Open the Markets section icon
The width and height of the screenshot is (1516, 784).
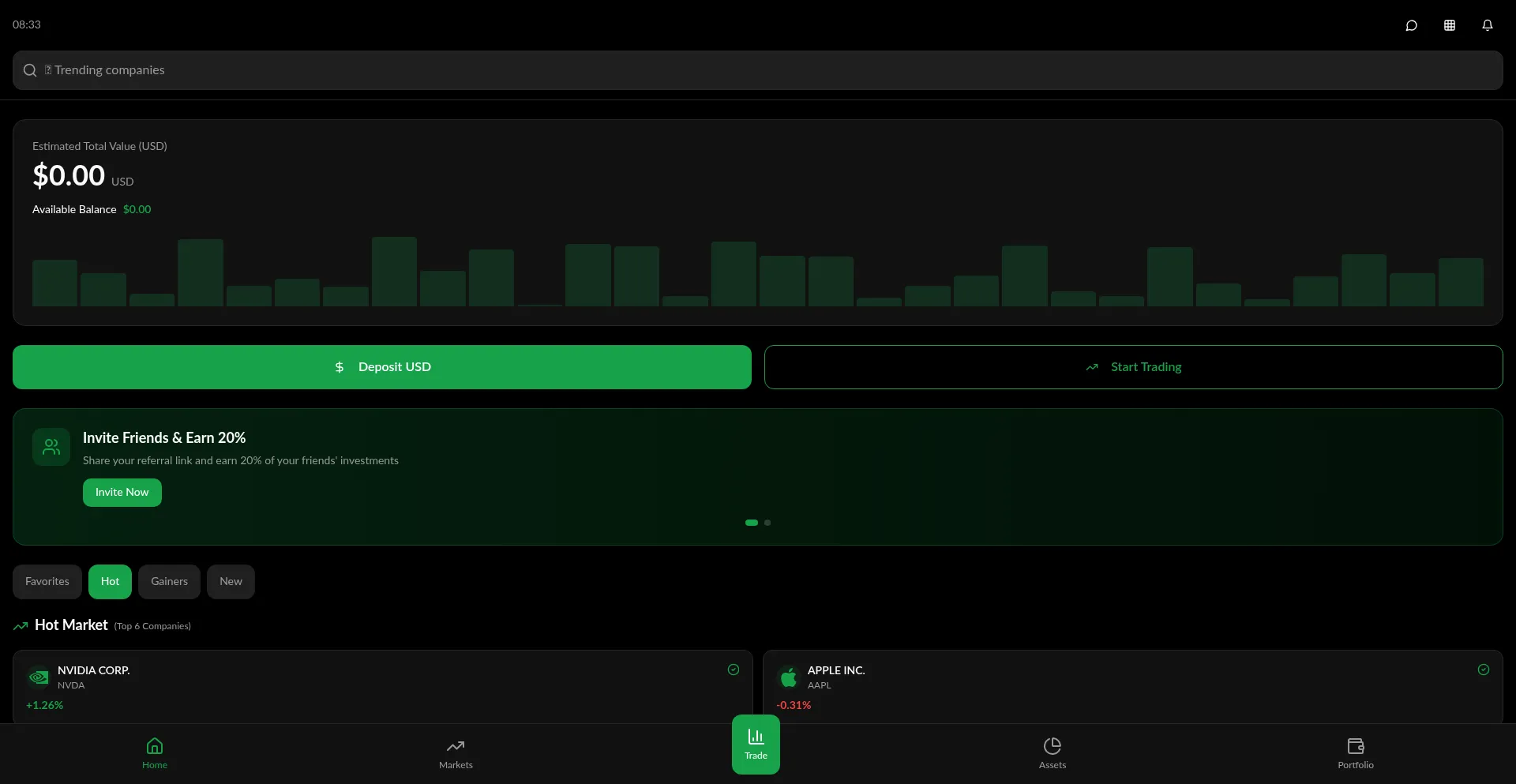pos(456,752)
